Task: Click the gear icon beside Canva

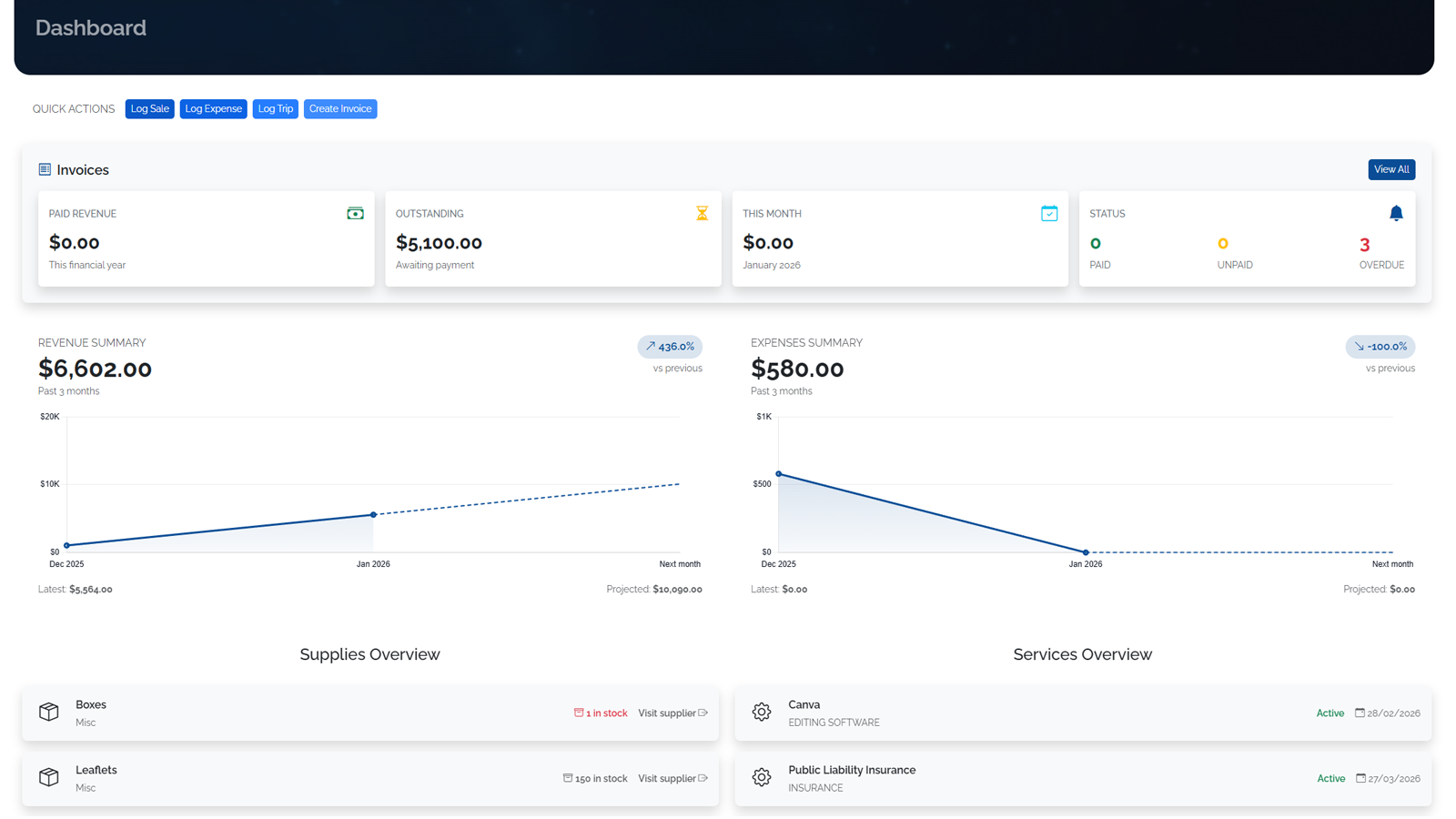Action: (762, 712)
